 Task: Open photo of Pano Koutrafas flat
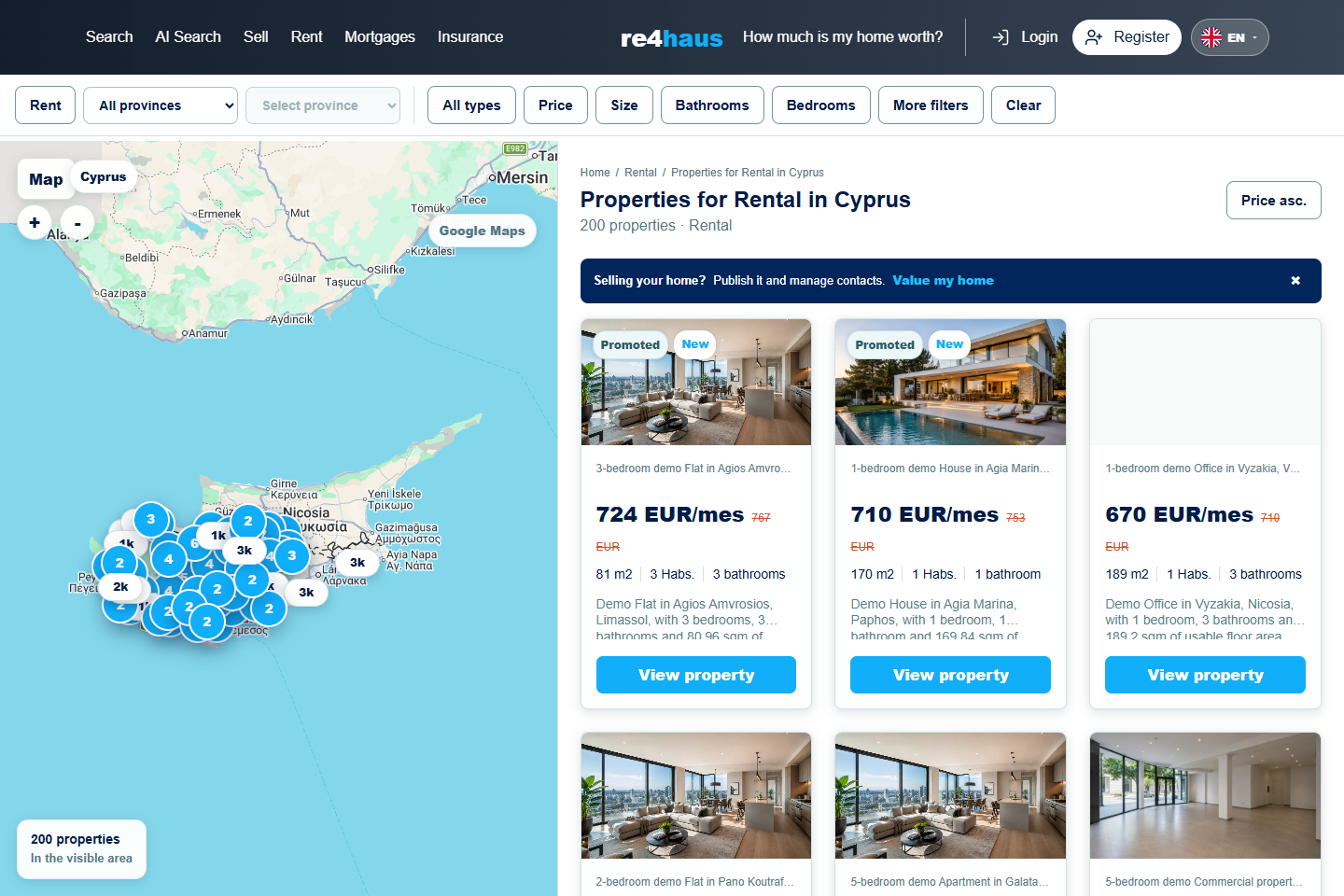pyautogui.click(x=696, y=796)
